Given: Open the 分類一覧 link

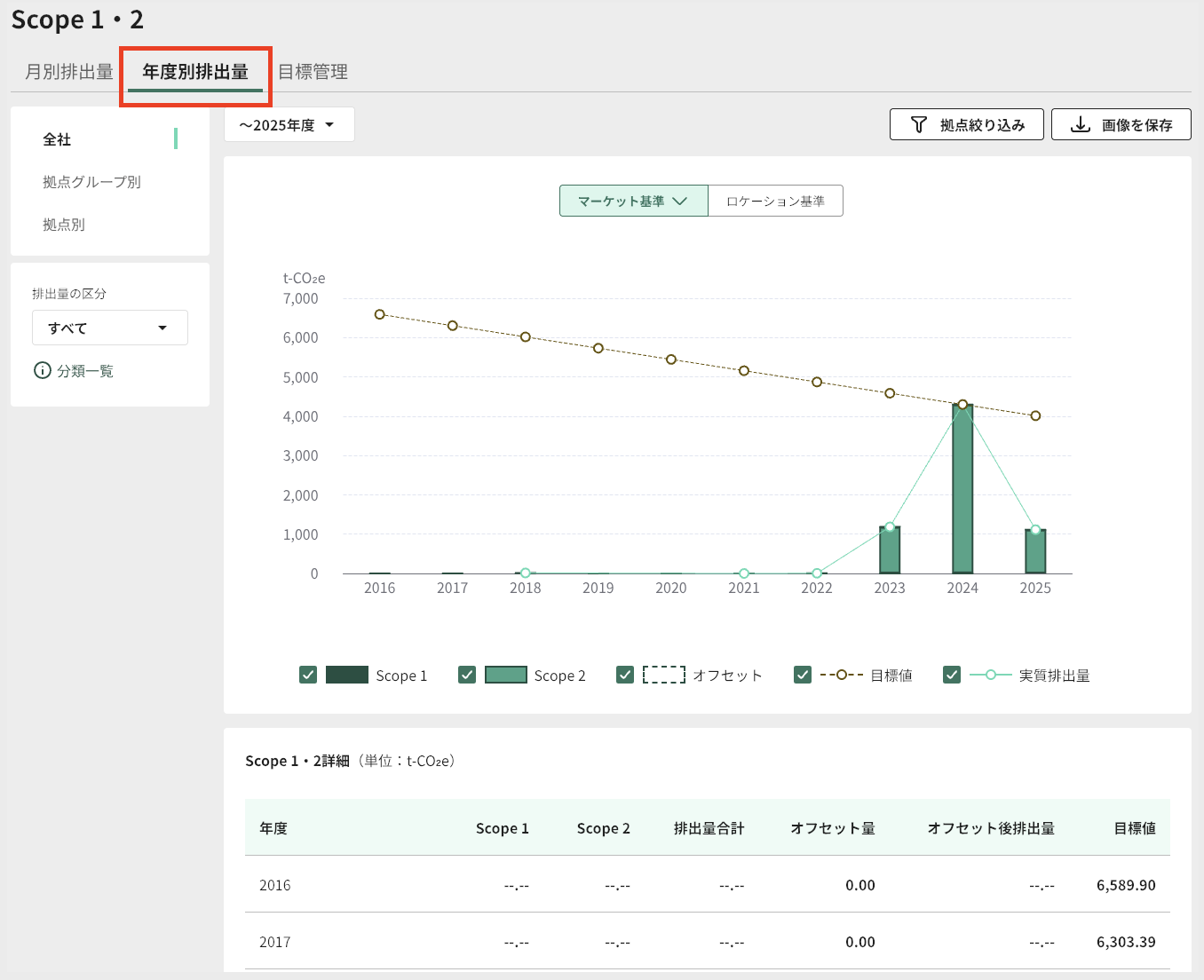Looking at the screenshot, I should pyautogui.click(x=85, y=371).
